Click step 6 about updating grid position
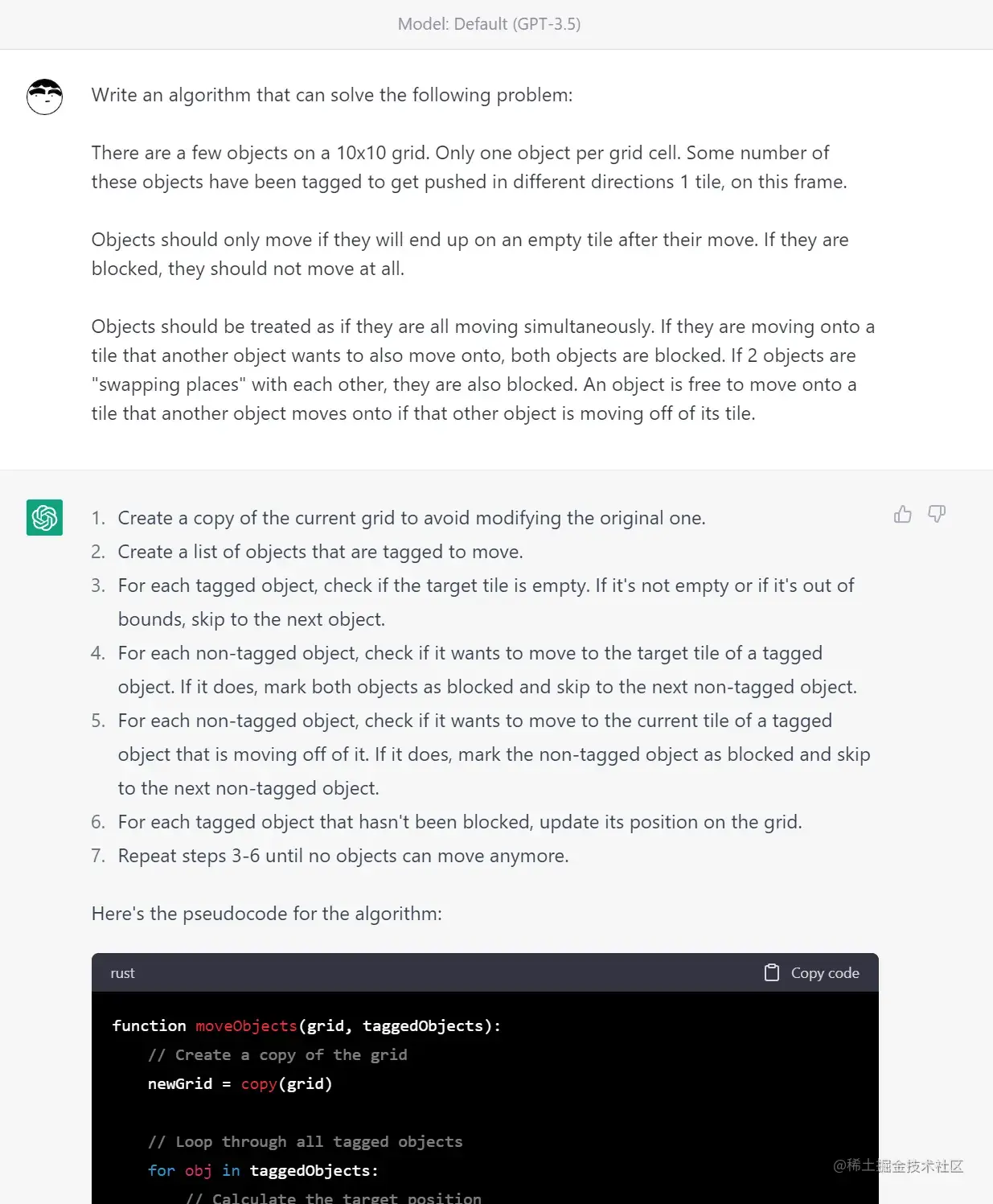The height and width of the screenshot is (1204, 993). pos(459,822)
